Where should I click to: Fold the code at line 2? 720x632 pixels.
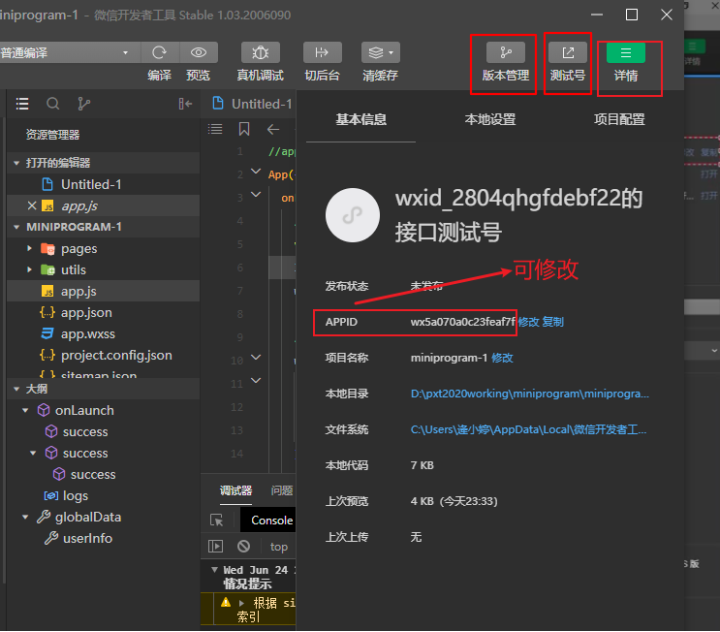click(256, 171)
